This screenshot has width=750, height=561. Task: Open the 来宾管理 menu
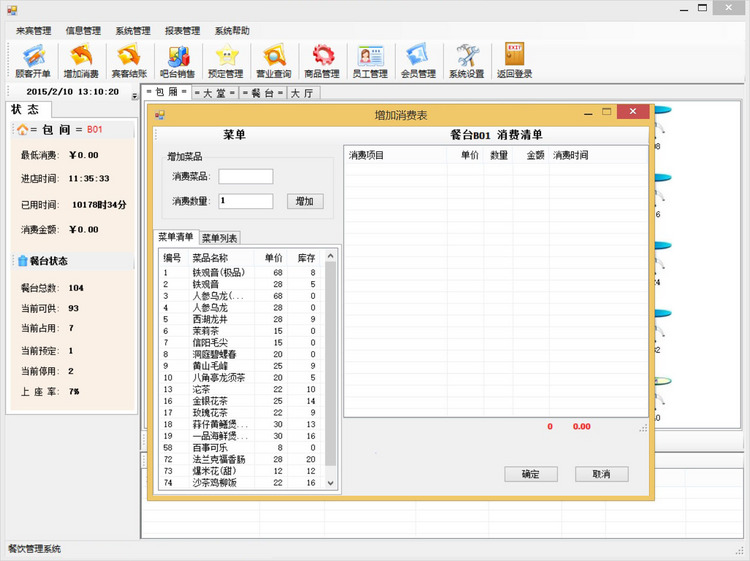pyautogui.click(x=34, y=31)
